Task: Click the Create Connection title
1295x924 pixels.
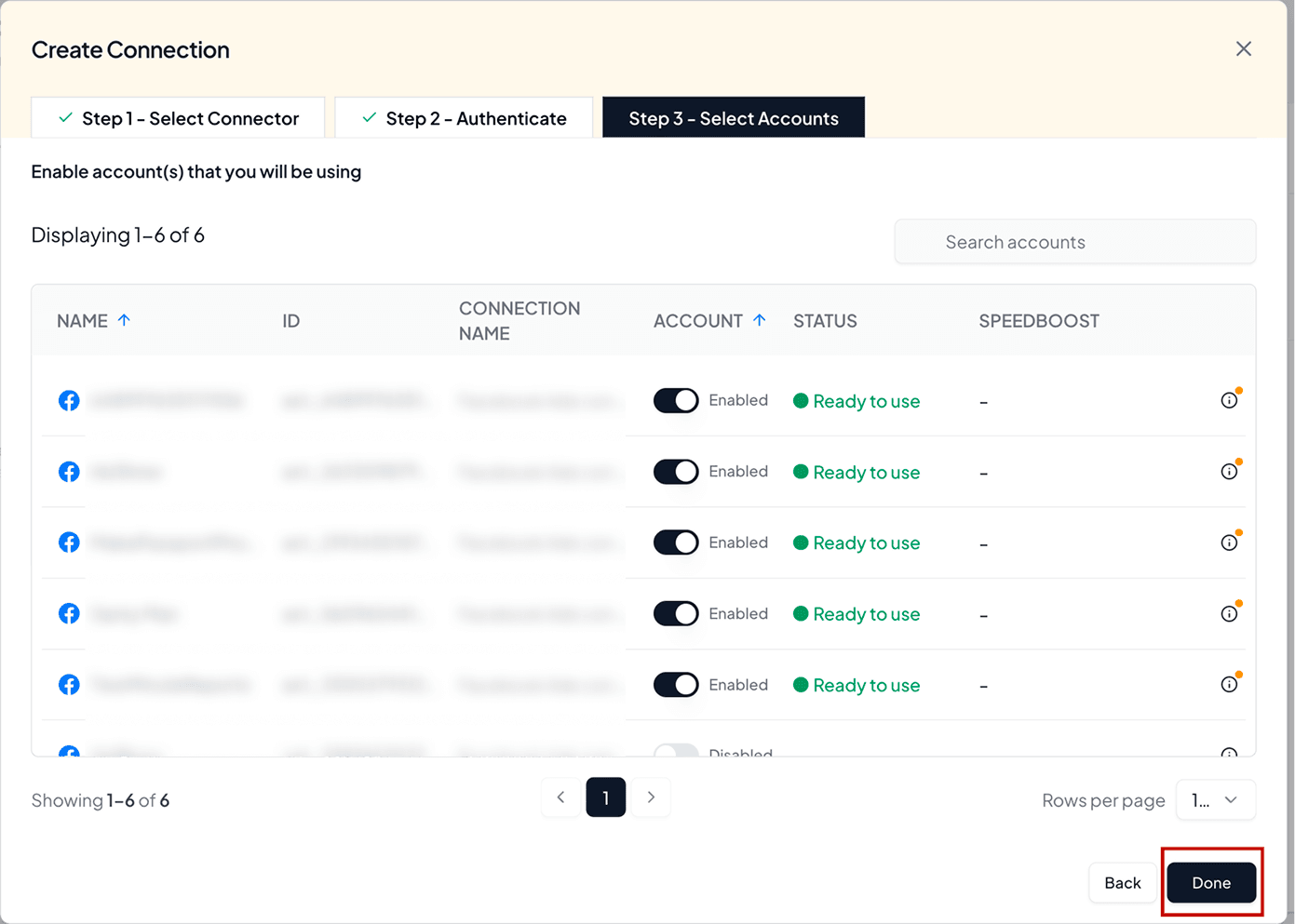Action: 130,50
